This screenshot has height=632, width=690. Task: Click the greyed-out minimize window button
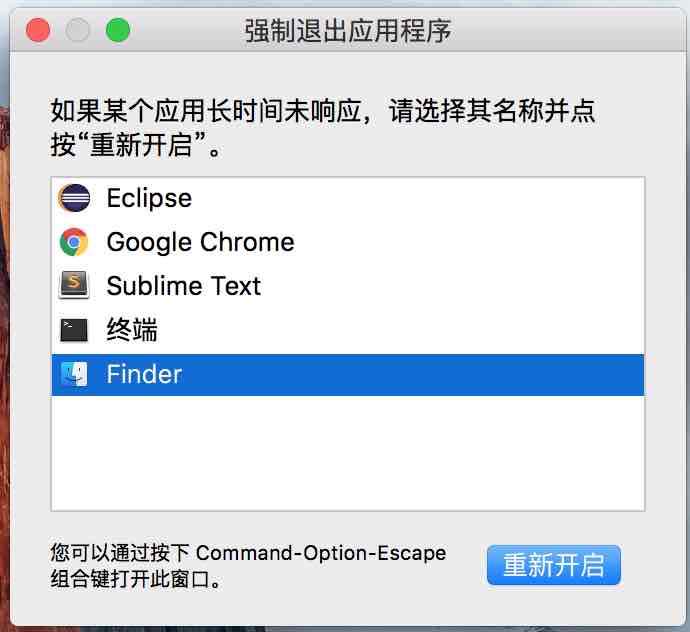click(x=78, y=30)
